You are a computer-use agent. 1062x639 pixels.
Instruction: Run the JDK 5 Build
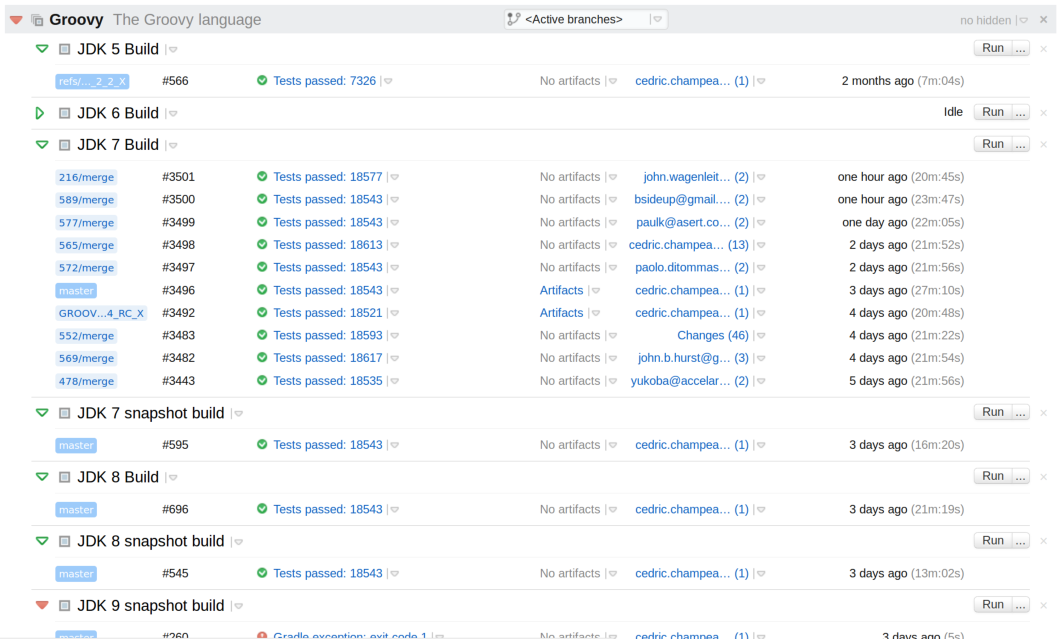click(x=993, y=48)
